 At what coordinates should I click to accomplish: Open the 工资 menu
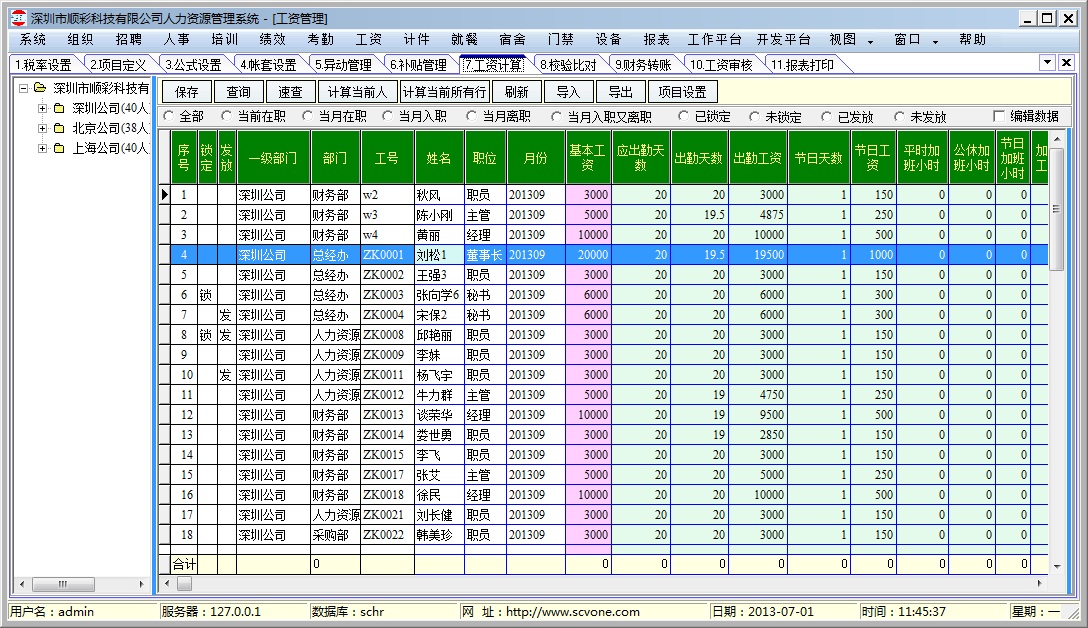tap(368, 40)
